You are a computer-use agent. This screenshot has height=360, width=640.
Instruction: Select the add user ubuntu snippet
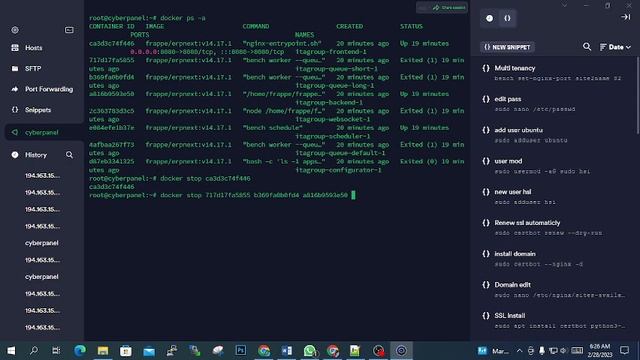[555, 135]
